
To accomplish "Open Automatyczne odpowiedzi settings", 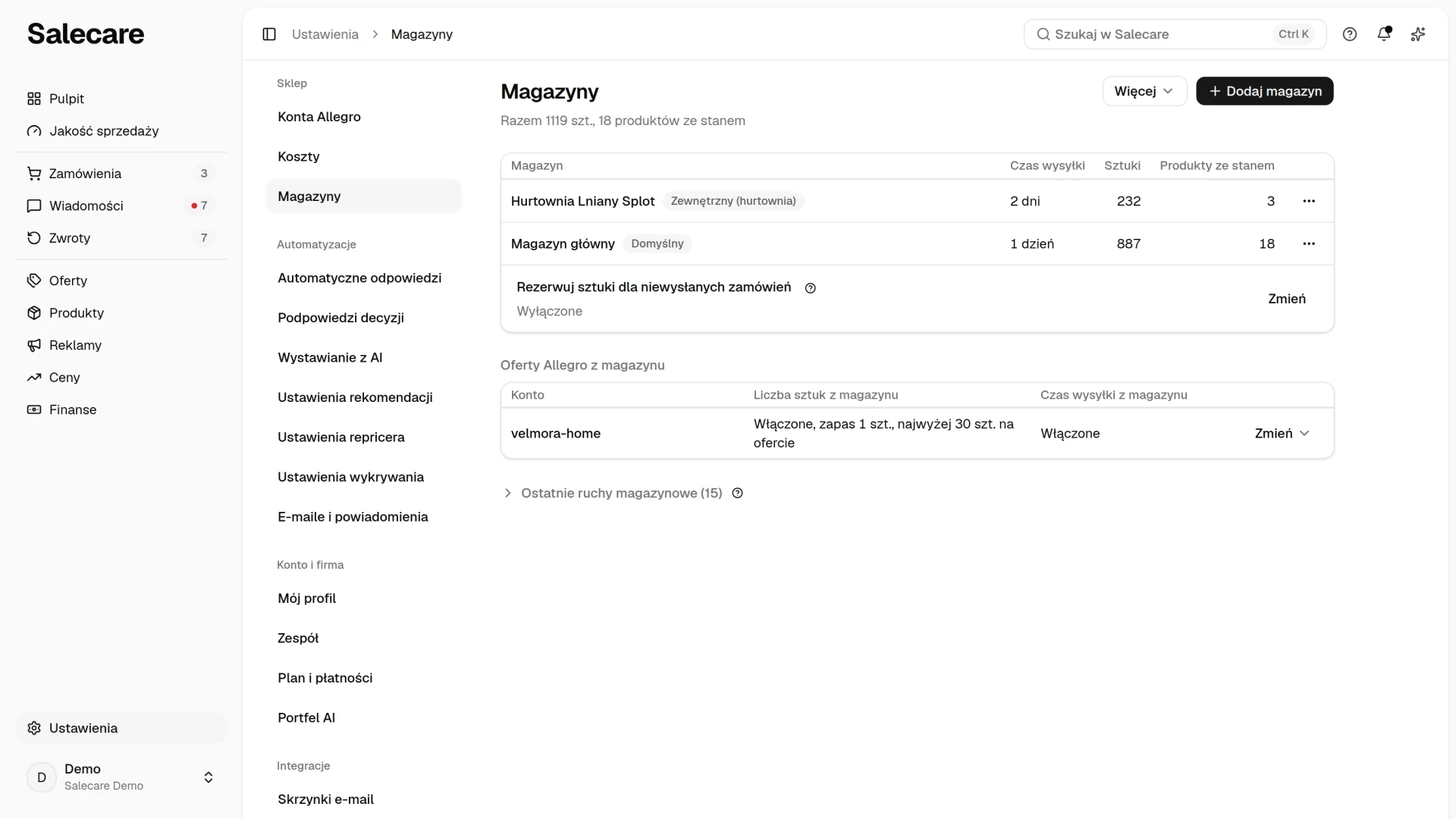I will [364, 278].
